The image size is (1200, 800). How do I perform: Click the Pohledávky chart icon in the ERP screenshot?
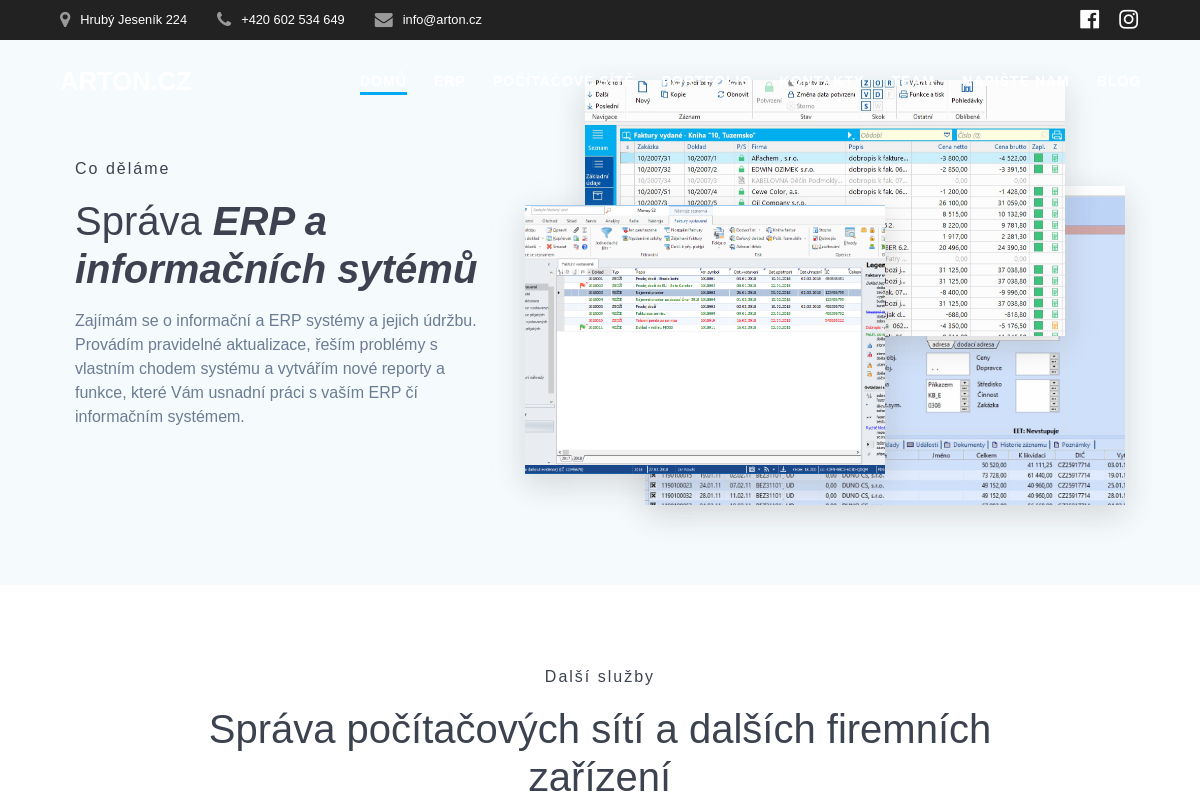[x=966, y=90]
